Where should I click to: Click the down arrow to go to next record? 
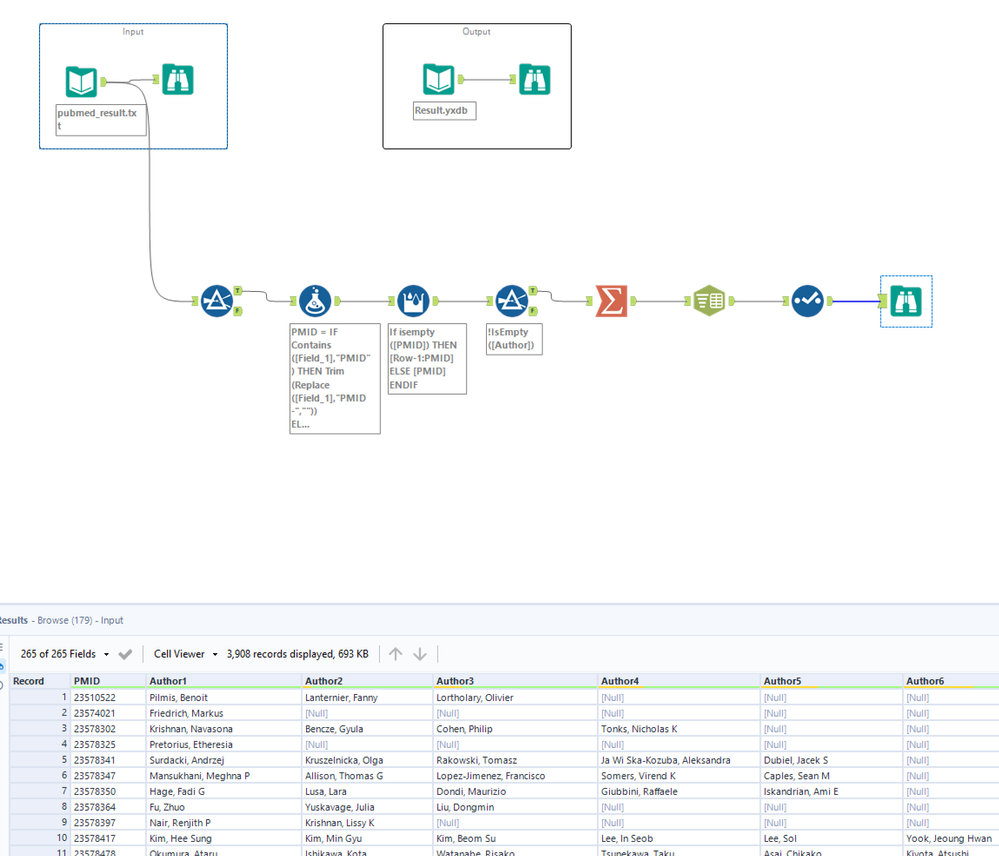tap(420, 654)
